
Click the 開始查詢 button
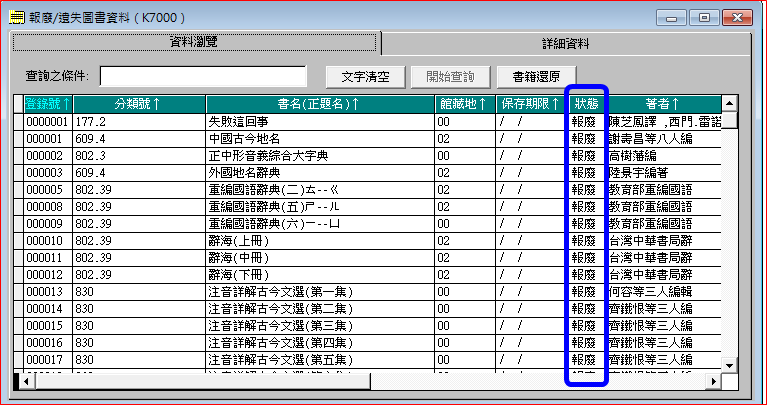[x=451, y=77]
